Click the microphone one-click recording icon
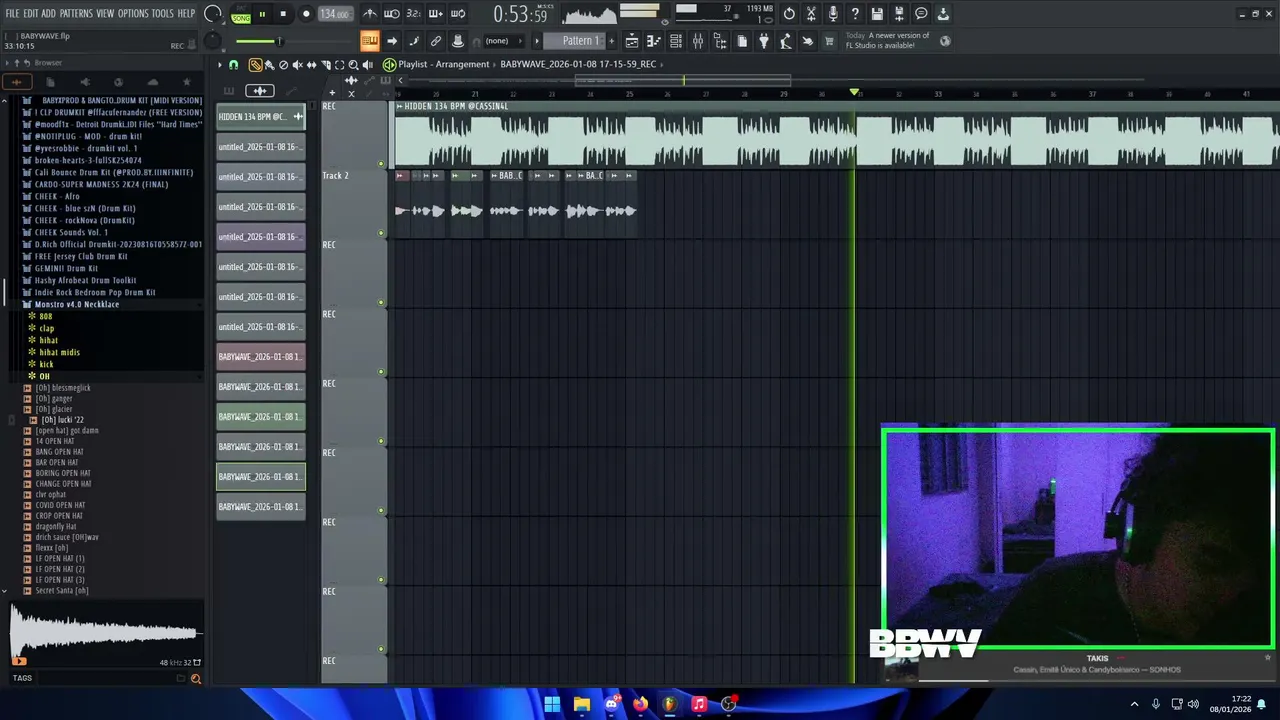Viewport: 1280px width, 720px height. (833, 14)
